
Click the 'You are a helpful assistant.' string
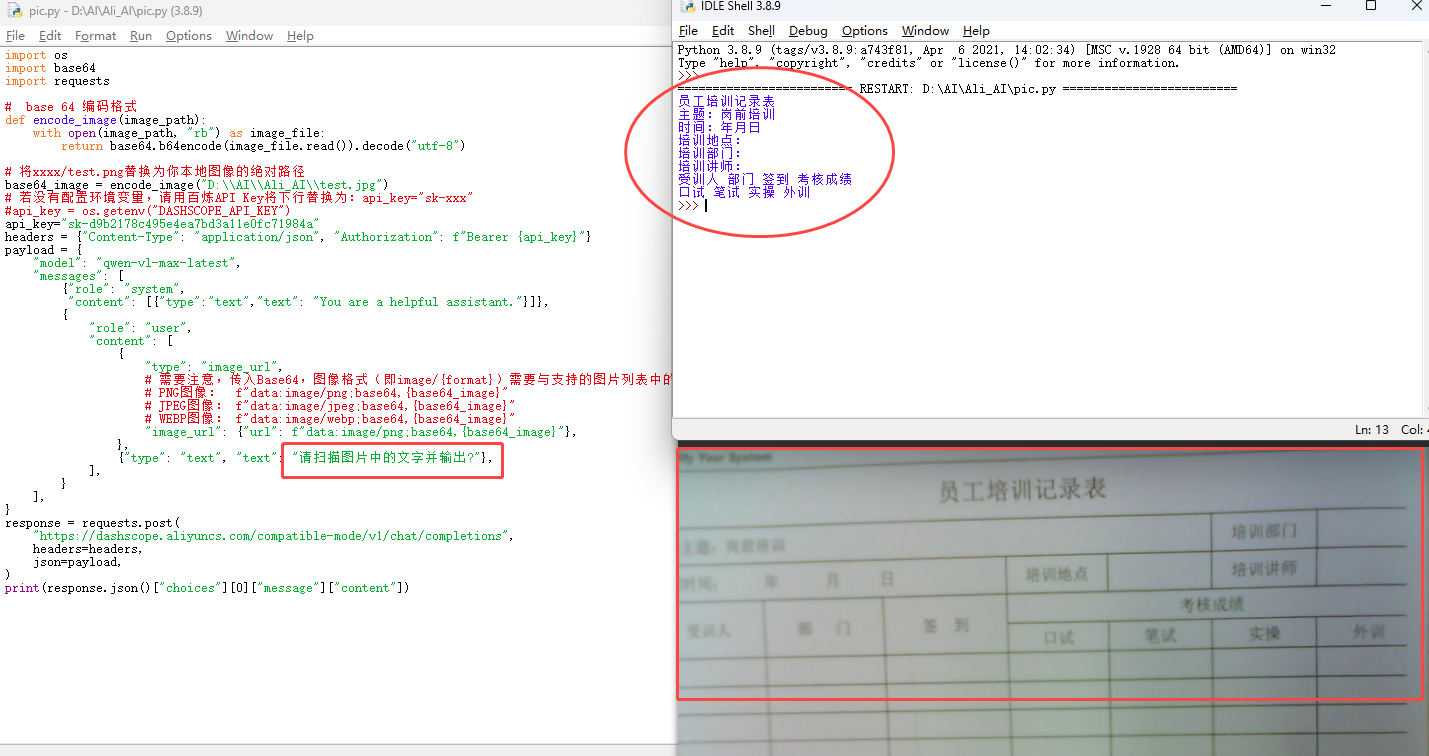pyautogui.click(x=420, y=302)
